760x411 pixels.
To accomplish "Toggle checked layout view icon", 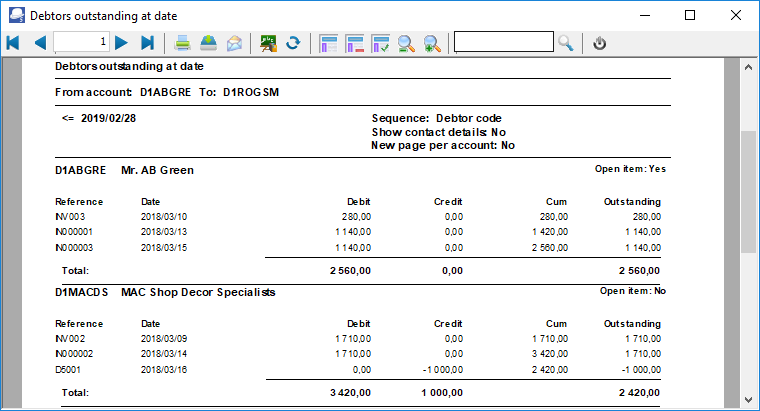I will coord(380,43).
